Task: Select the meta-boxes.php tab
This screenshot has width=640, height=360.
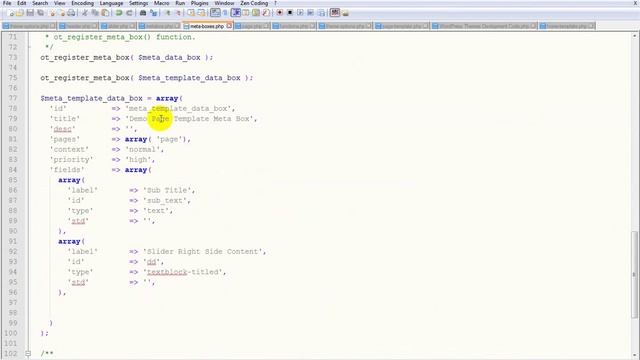Action: [207, 26]
